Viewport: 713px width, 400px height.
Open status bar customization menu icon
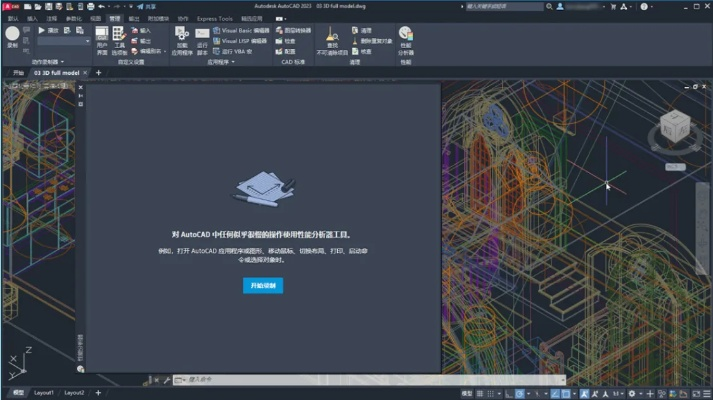(x=707, y=394)
